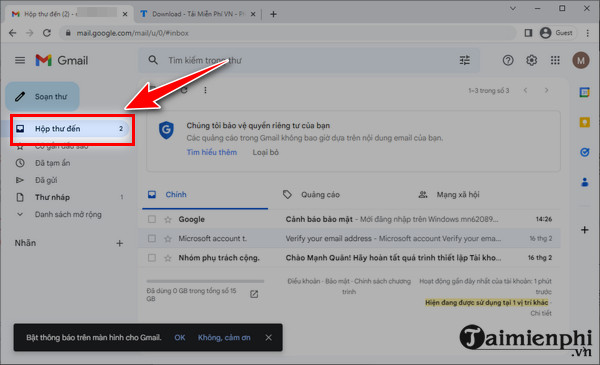The width and height of the screenshot is (600, 365).
Task: Star the Nhóm phụ trách cộng email
Action: click(x=168, y=258)
